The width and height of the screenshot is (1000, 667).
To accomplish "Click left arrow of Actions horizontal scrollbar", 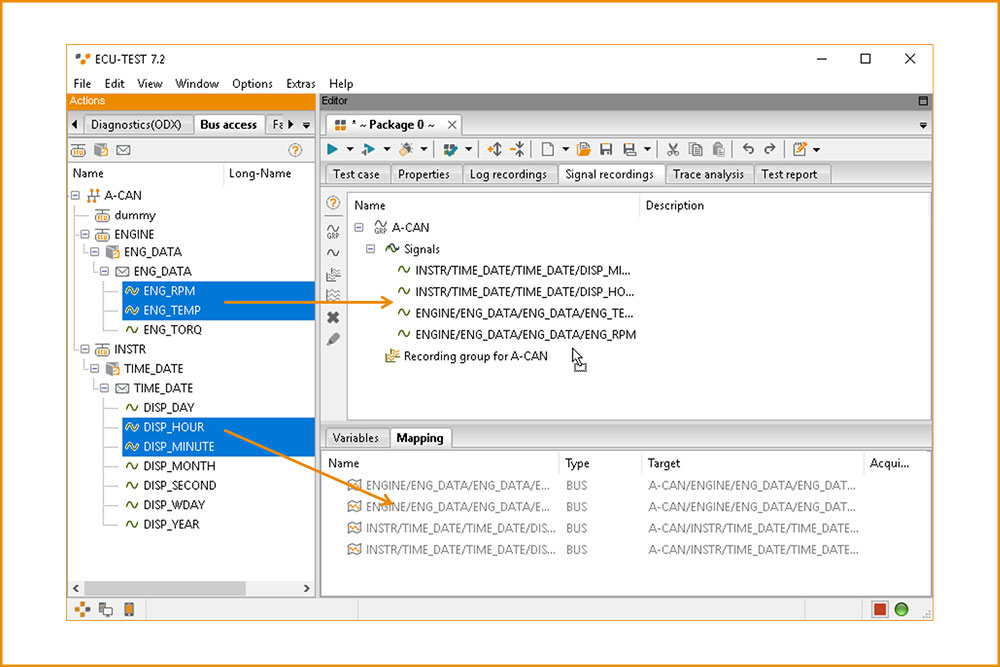I will click(76, 588).
